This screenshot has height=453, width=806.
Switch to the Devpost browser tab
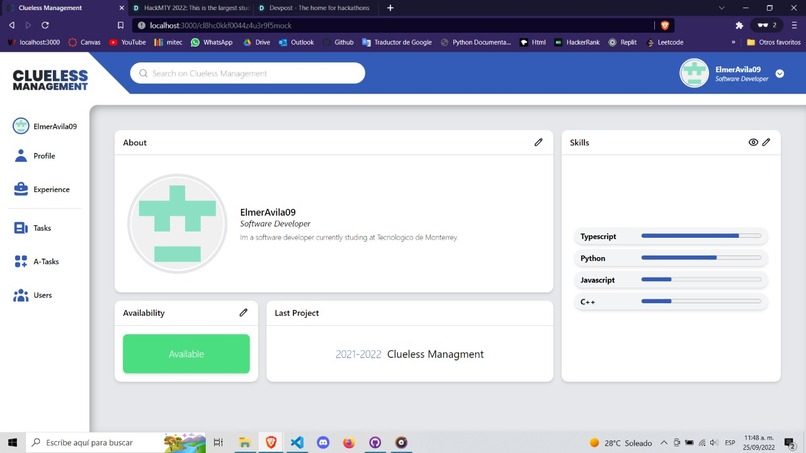point(314,8)
